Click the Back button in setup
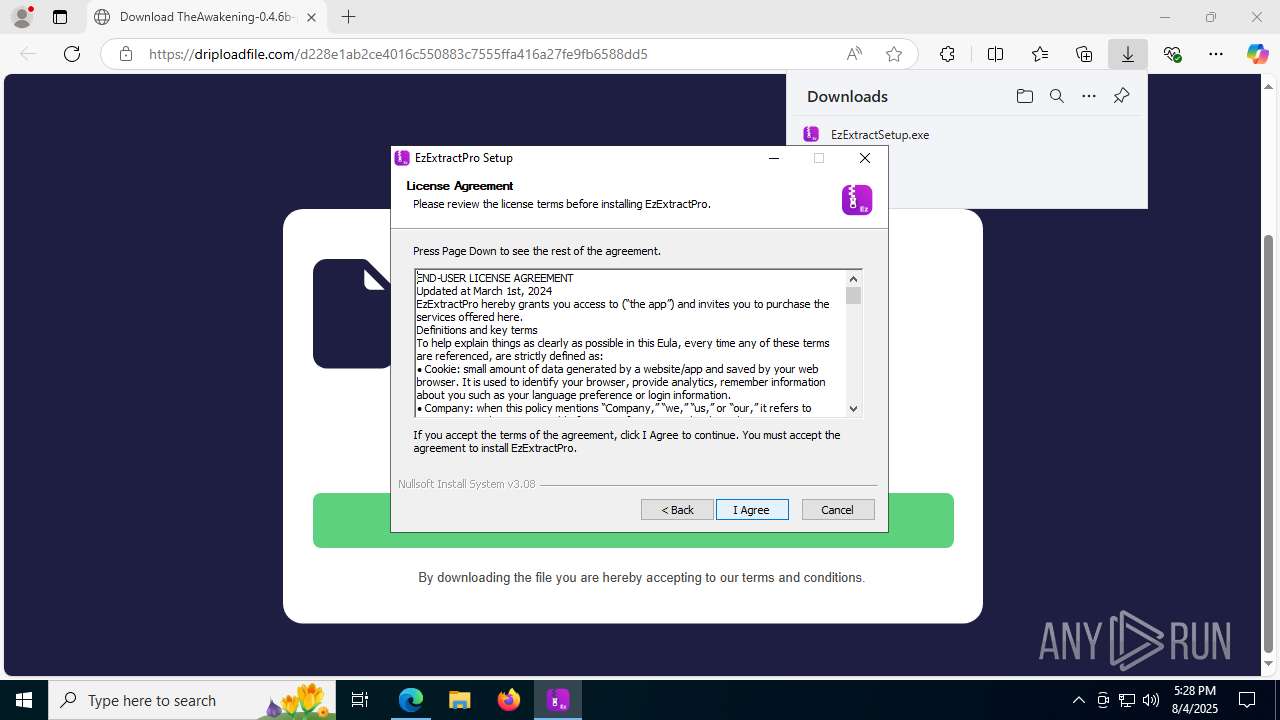The image size is (1280, 720). pyautogui.click(x=677, y=510)
